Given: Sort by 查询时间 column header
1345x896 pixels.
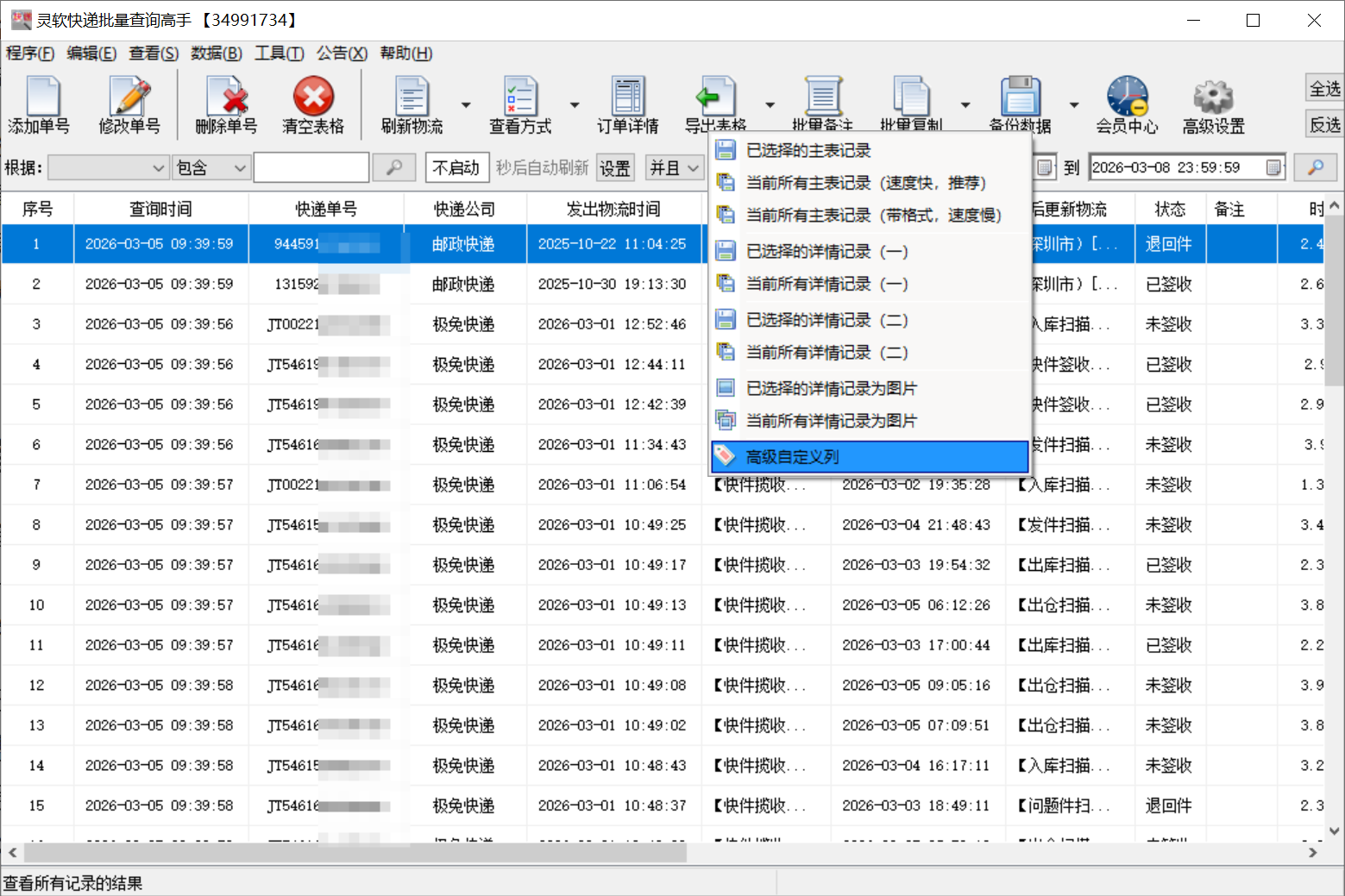Looking at the screenshot, I should click(x=160, y=210).
